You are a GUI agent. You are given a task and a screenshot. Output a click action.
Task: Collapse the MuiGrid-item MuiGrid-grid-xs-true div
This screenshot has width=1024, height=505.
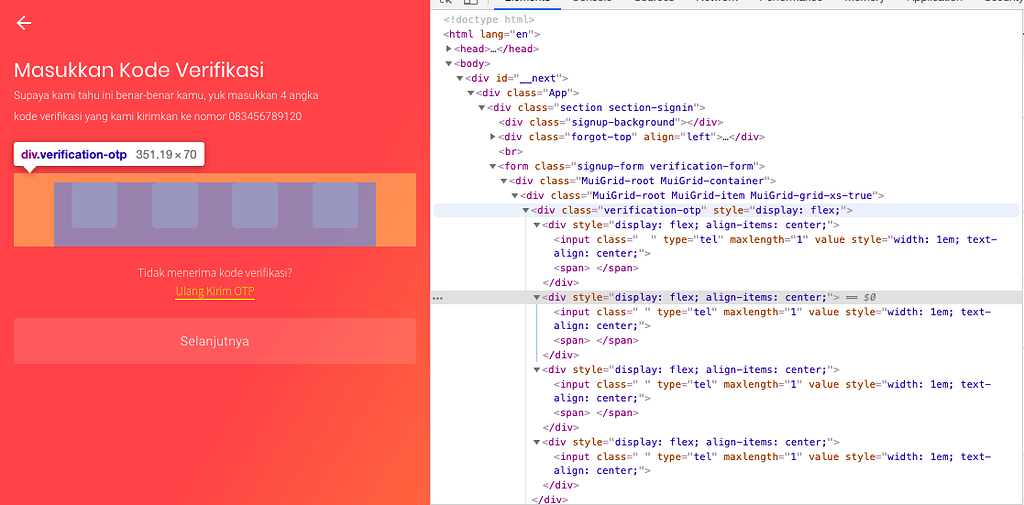(515, 195)
